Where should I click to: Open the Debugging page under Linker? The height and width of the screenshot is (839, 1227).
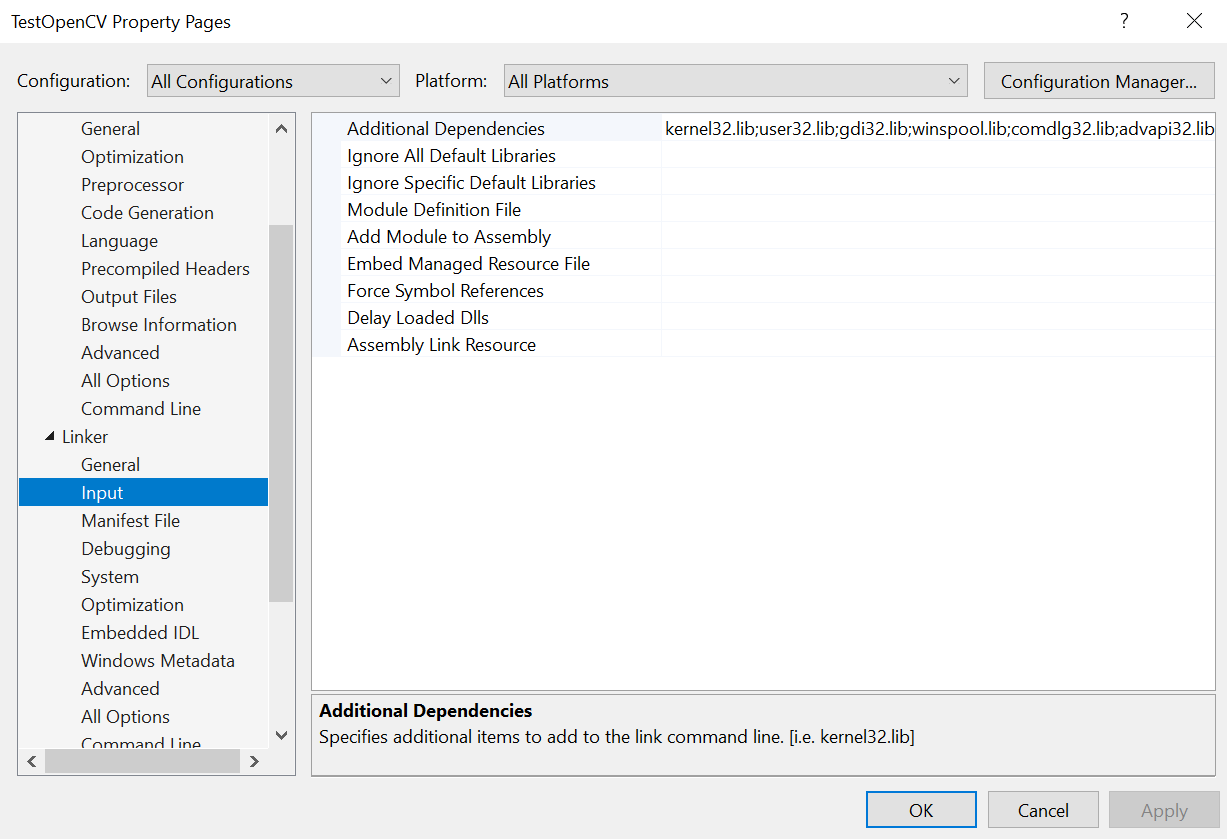125,548
